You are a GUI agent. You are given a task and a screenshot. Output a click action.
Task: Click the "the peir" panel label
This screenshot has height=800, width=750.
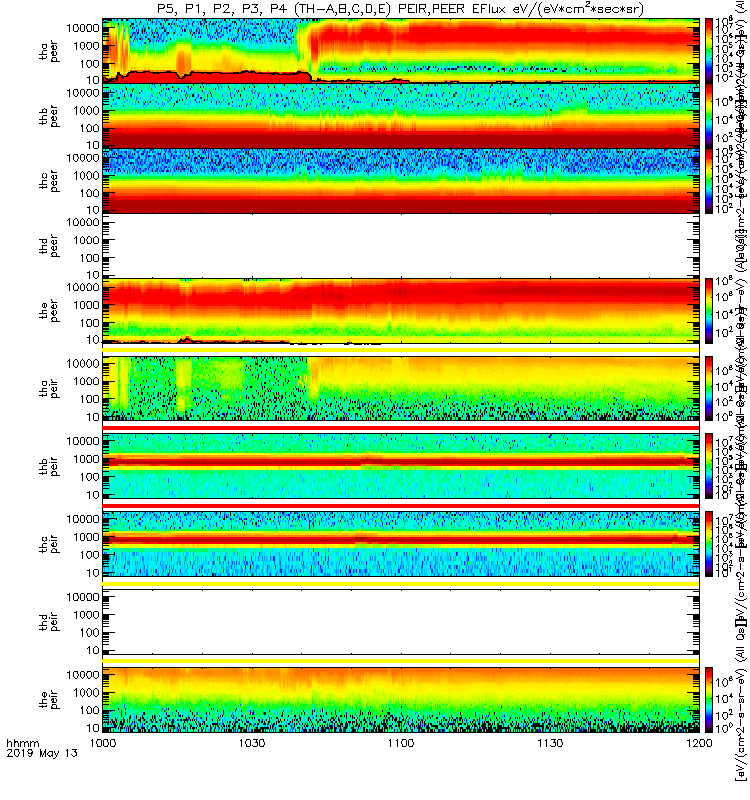pos(49,699)
